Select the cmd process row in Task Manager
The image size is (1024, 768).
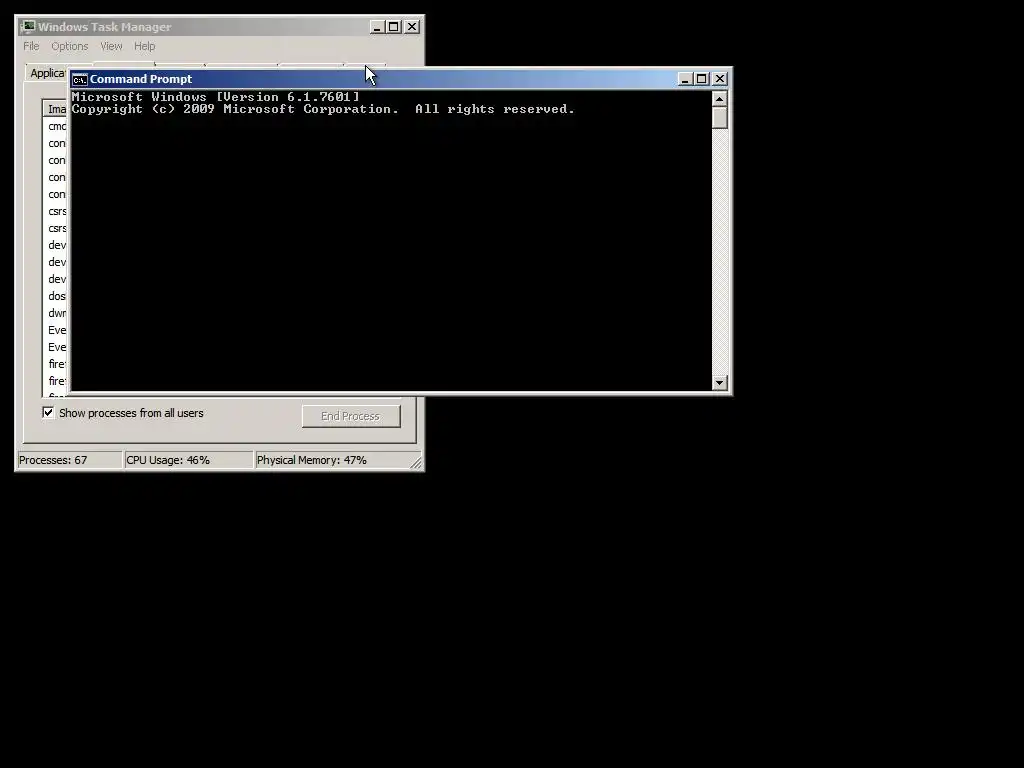point(57,126)
